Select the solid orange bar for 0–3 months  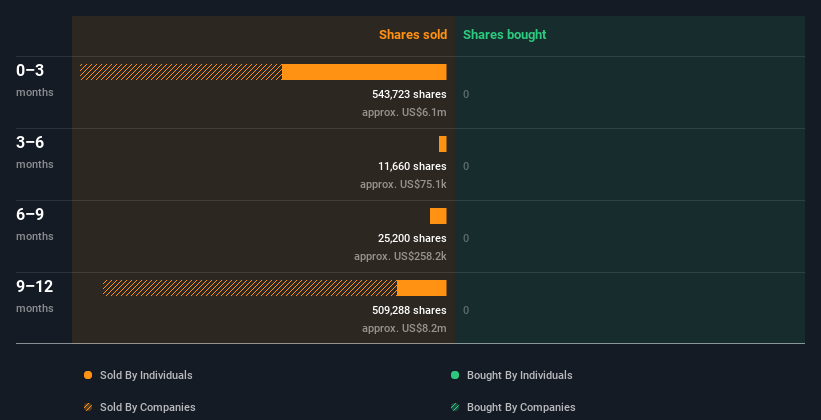364,72
